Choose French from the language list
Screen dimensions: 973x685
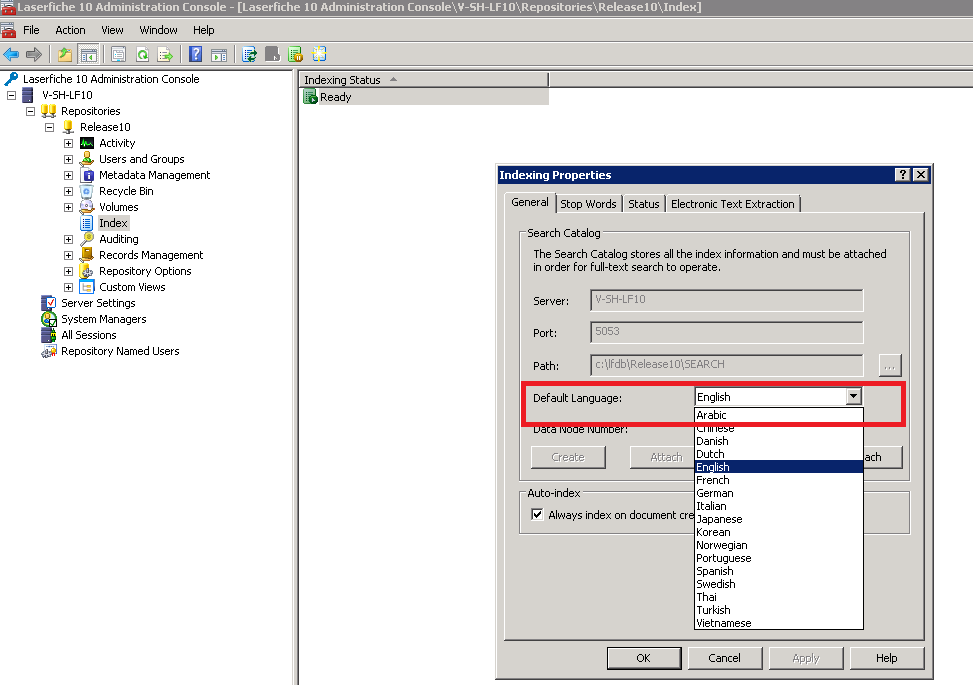tap(779, 480)
